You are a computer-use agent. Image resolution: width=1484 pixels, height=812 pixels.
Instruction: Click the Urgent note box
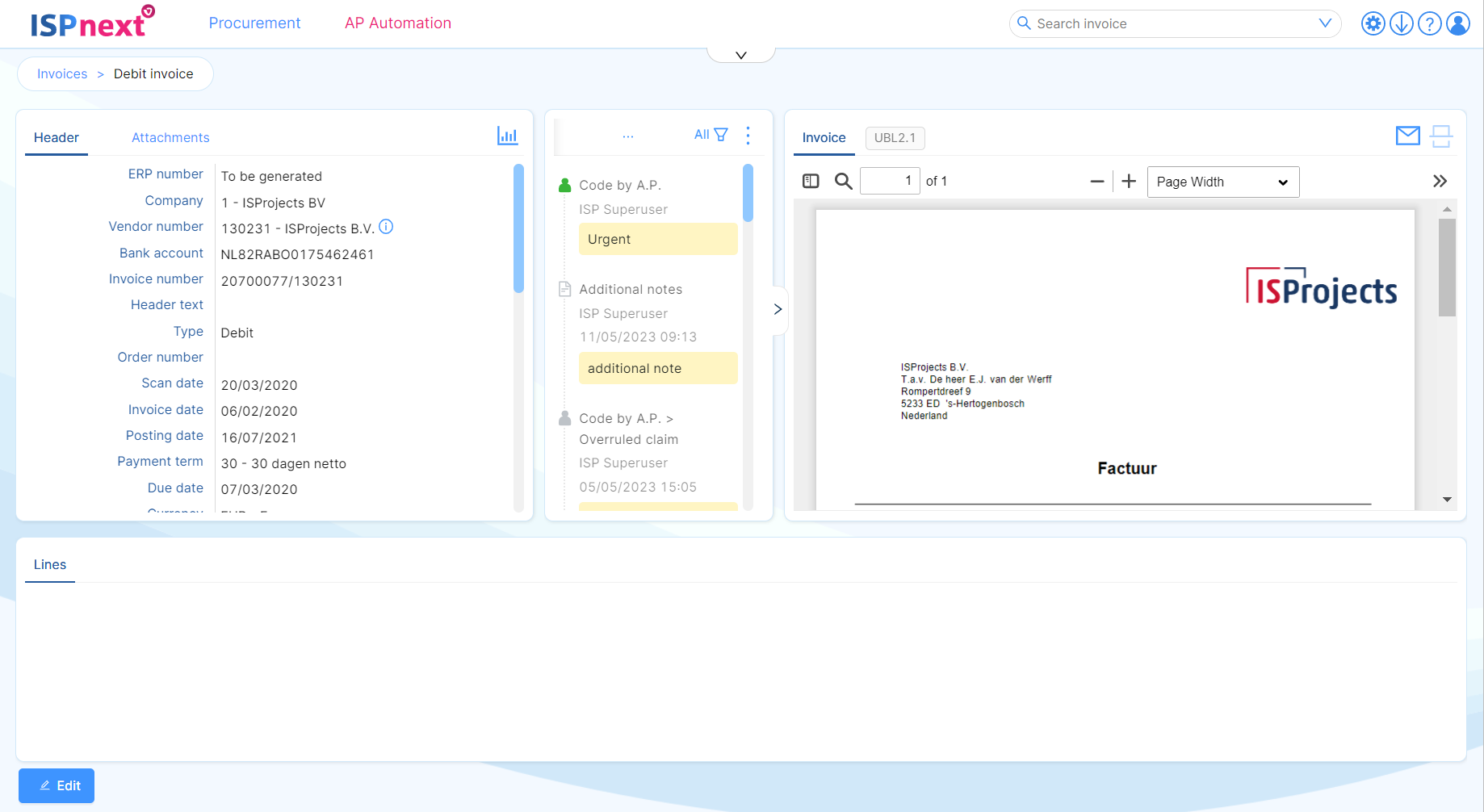pos(658,239)
